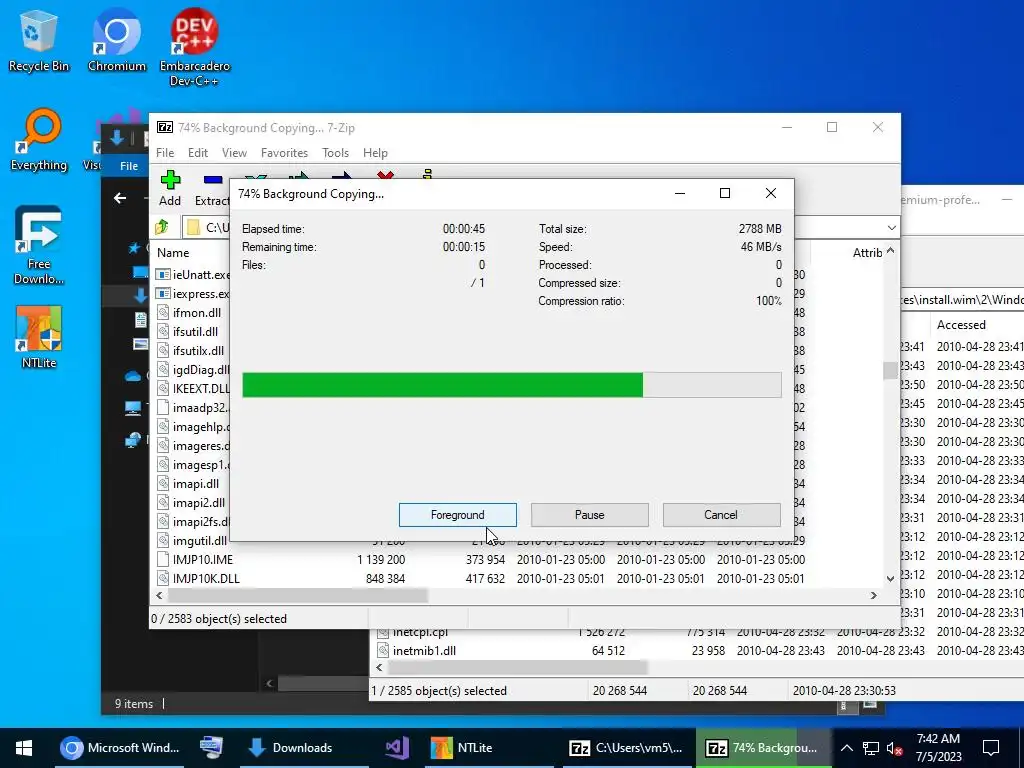Image resolution: width=1024 pixels, height=768 pixels.
Task: Open Embarcadero Dev-C++ desktop shortcut
Action: point(194,47)
